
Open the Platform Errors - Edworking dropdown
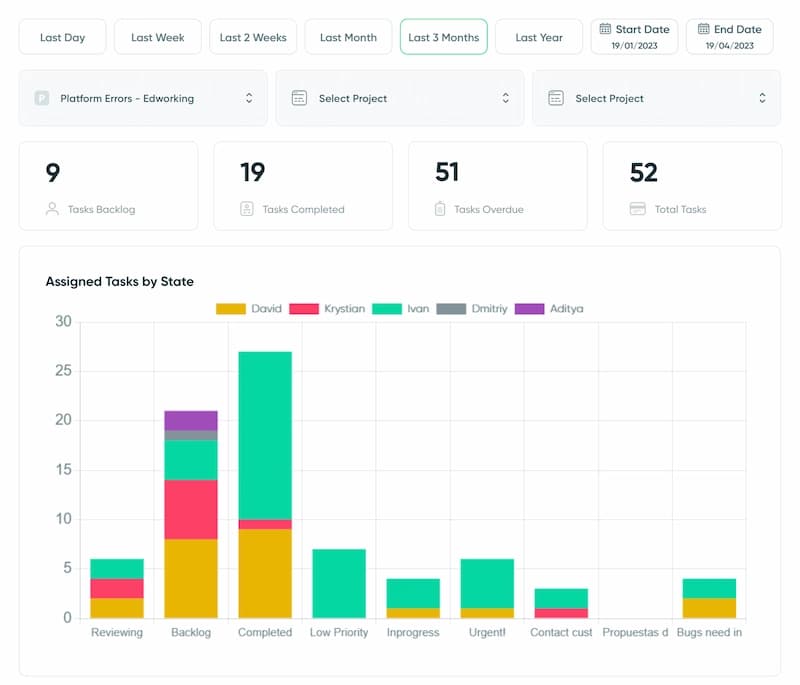[143, 98]
